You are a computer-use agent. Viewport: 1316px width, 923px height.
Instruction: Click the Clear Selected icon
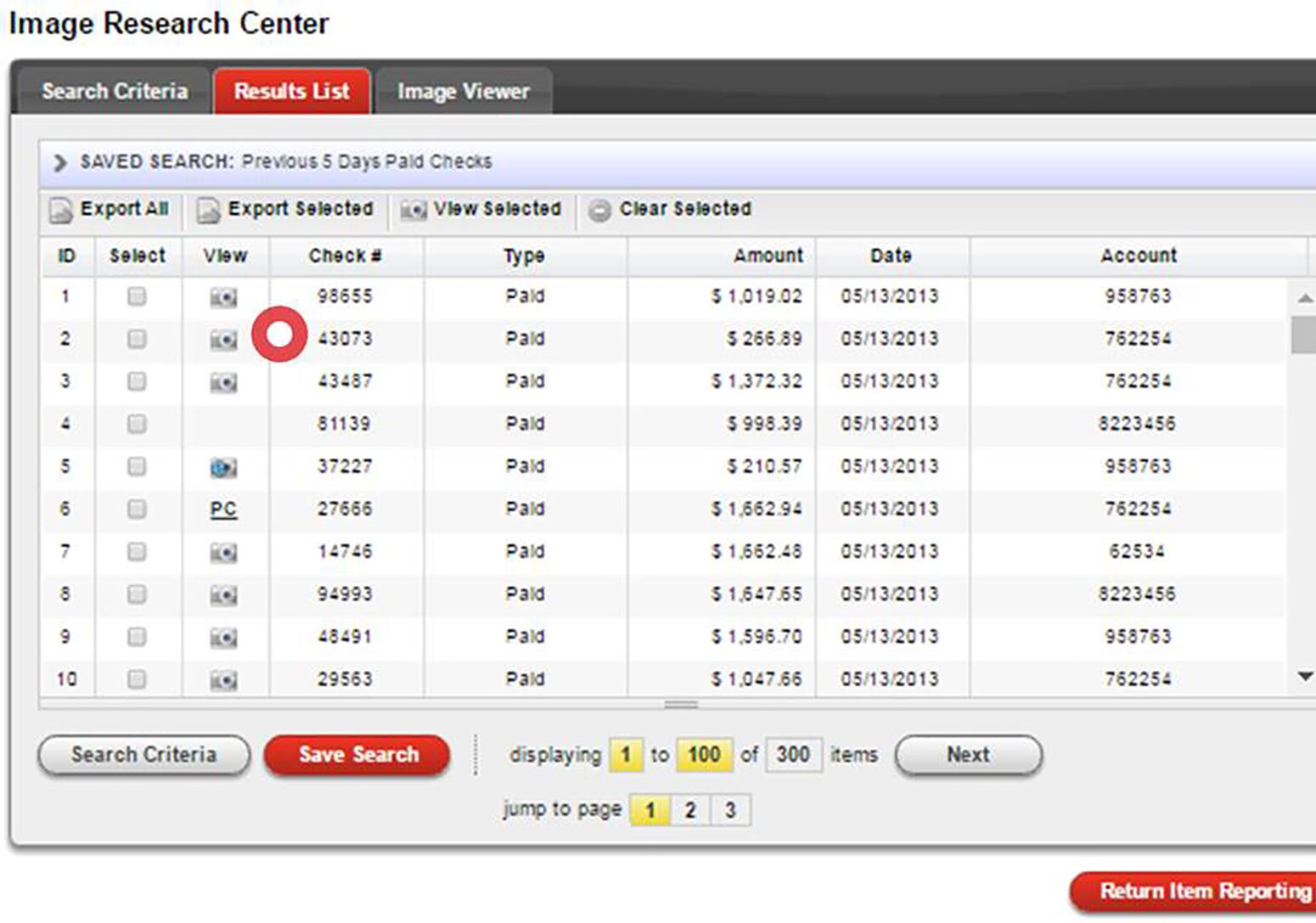click(601, 209)
